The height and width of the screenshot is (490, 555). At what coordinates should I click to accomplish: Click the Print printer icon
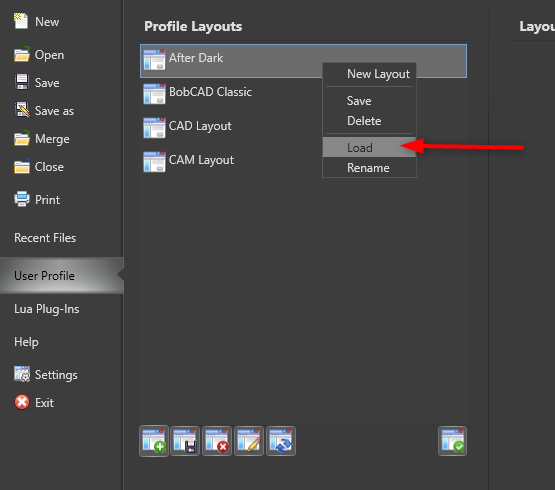pos(22,199)
